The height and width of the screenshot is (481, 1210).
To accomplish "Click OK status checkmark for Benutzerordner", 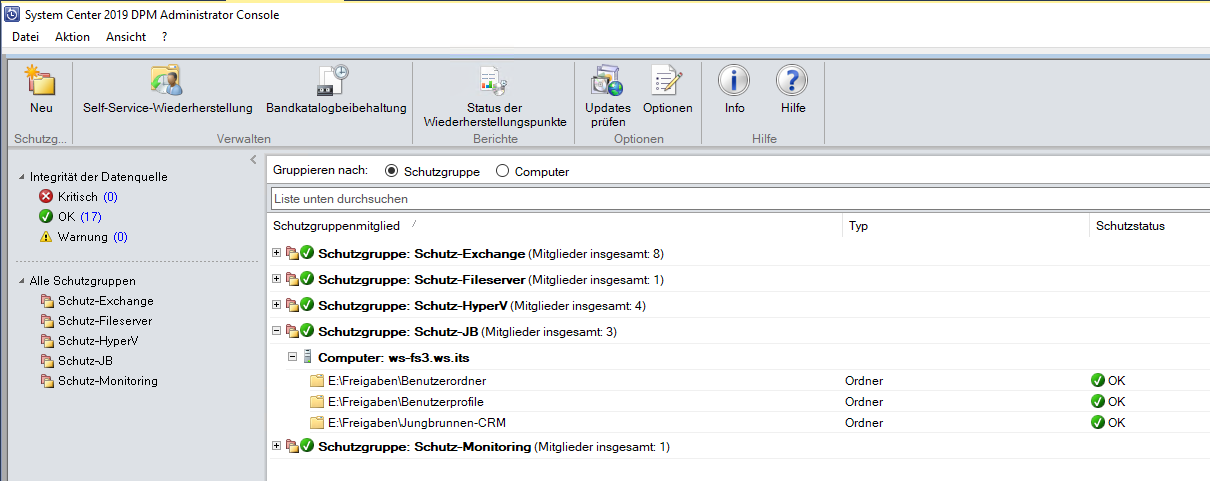I will [1098, 381].
